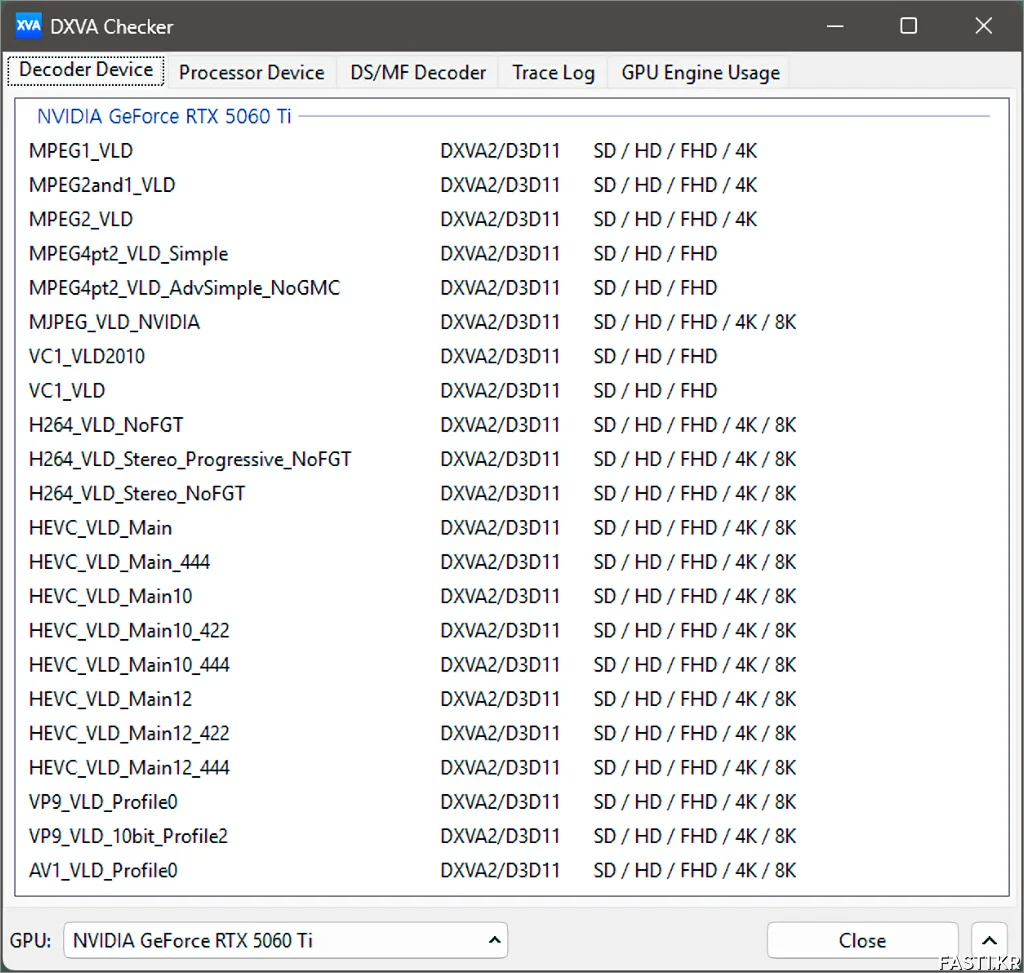
Task: Open the GPU Engine Usage tab
Action: coord(700,72)
